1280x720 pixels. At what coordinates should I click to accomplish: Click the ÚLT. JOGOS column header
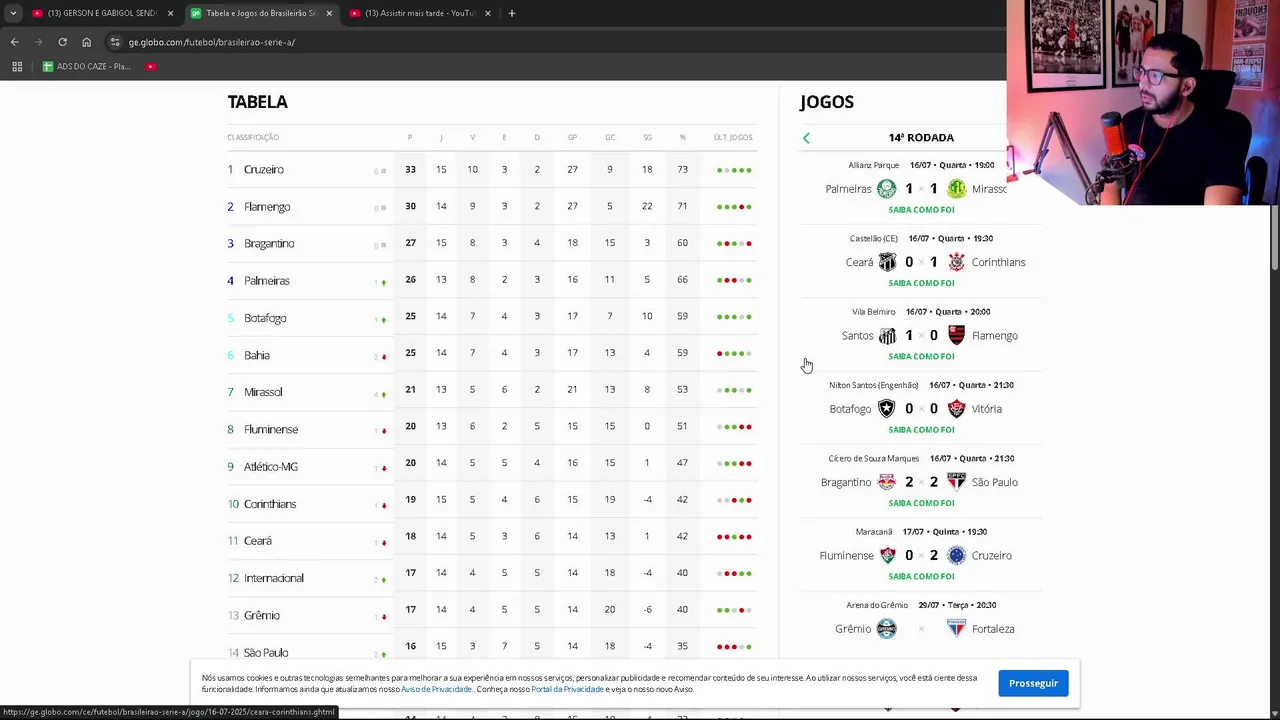[733, 137]
